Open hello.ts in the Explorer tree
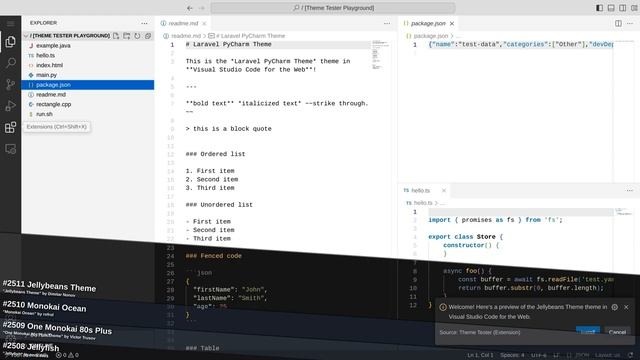The image size is (640, 360). (45, 56)
